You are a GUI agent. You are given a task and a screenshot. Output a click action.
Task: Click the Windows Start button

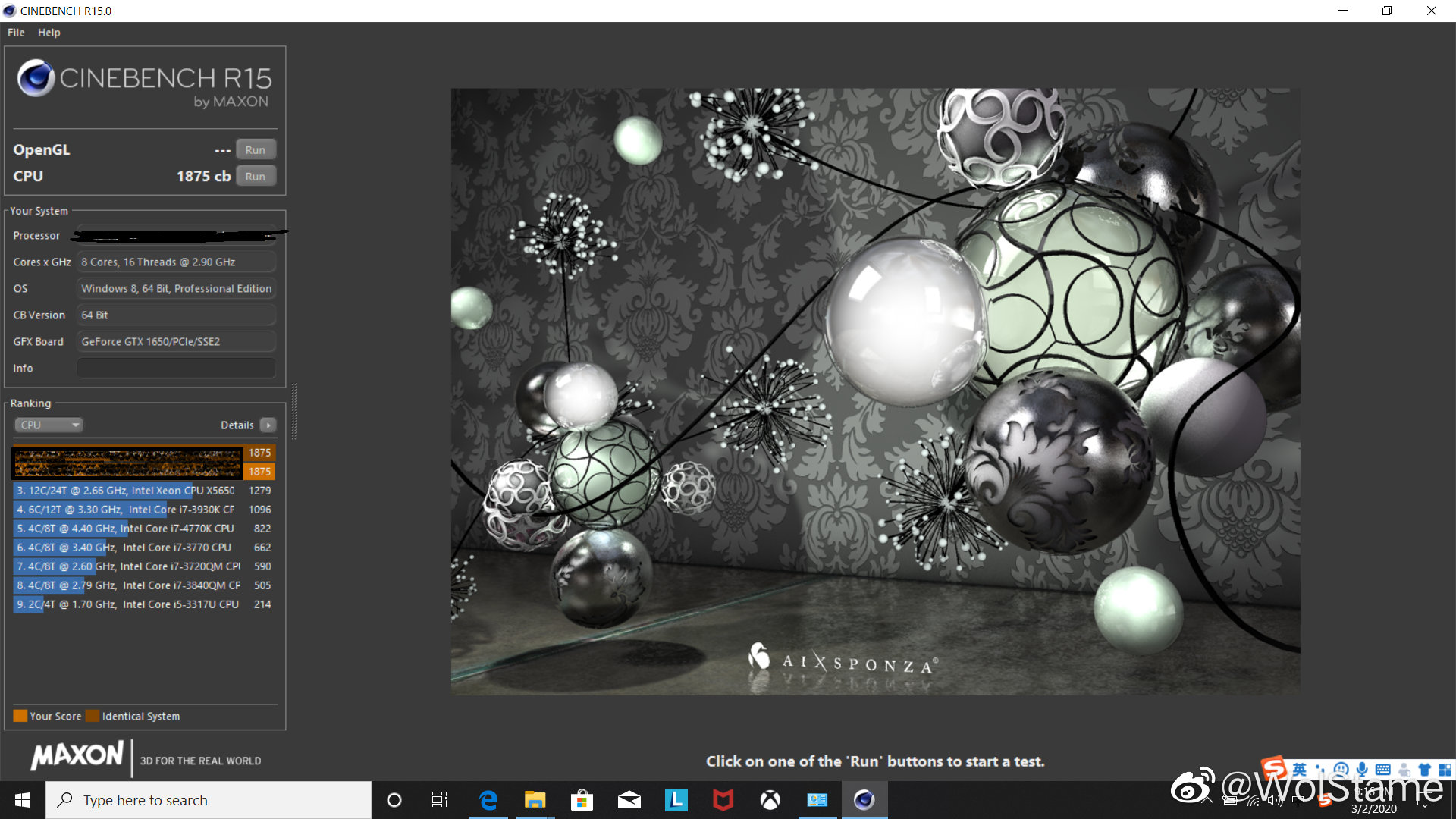click(23, 800)
